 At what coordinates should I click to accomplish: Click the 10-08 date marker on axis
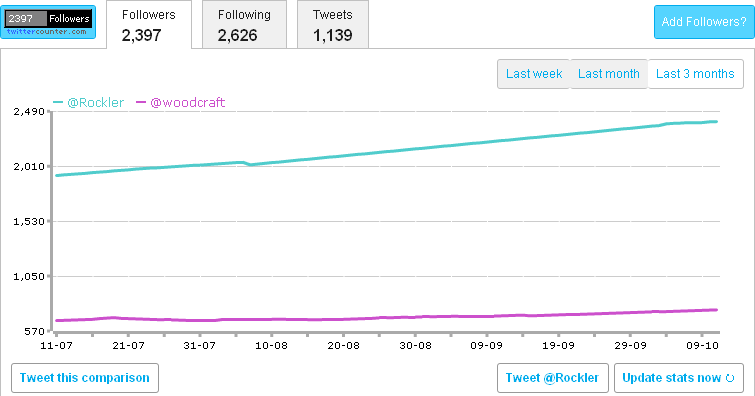(x=271, y=345)
